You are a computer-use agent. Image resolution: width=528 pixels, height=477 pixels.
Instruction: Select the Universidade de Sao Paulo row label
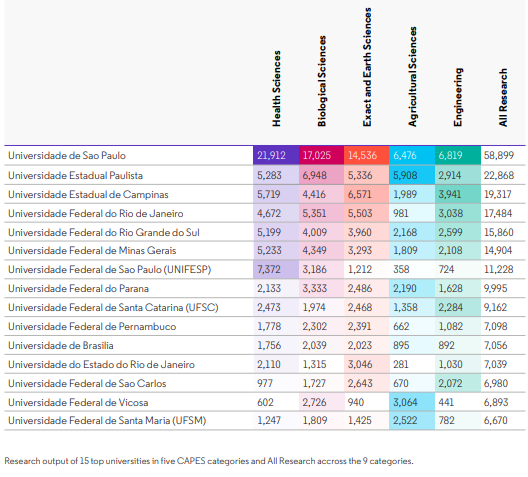point(67,156)
